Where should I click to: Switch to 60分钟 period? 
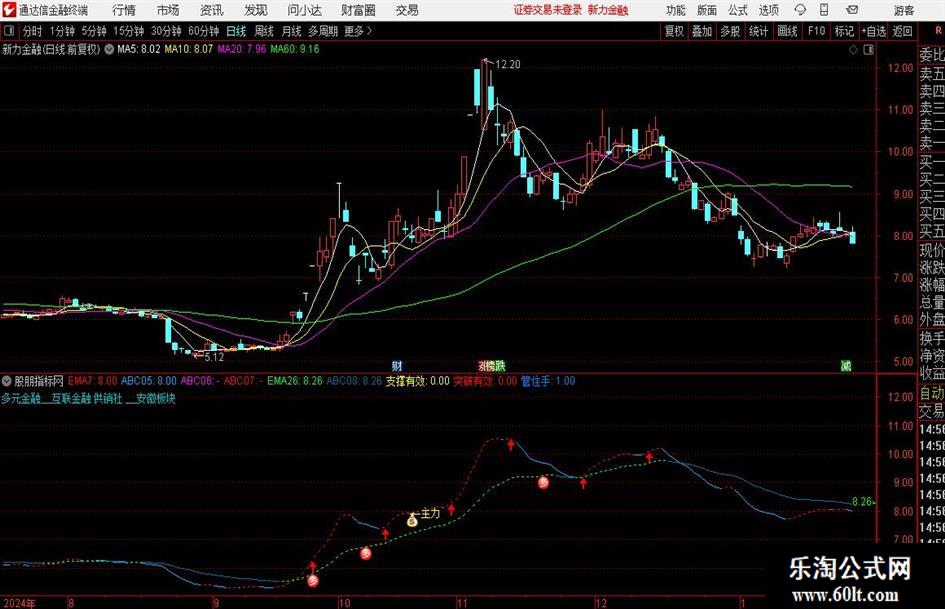point(203,31)
